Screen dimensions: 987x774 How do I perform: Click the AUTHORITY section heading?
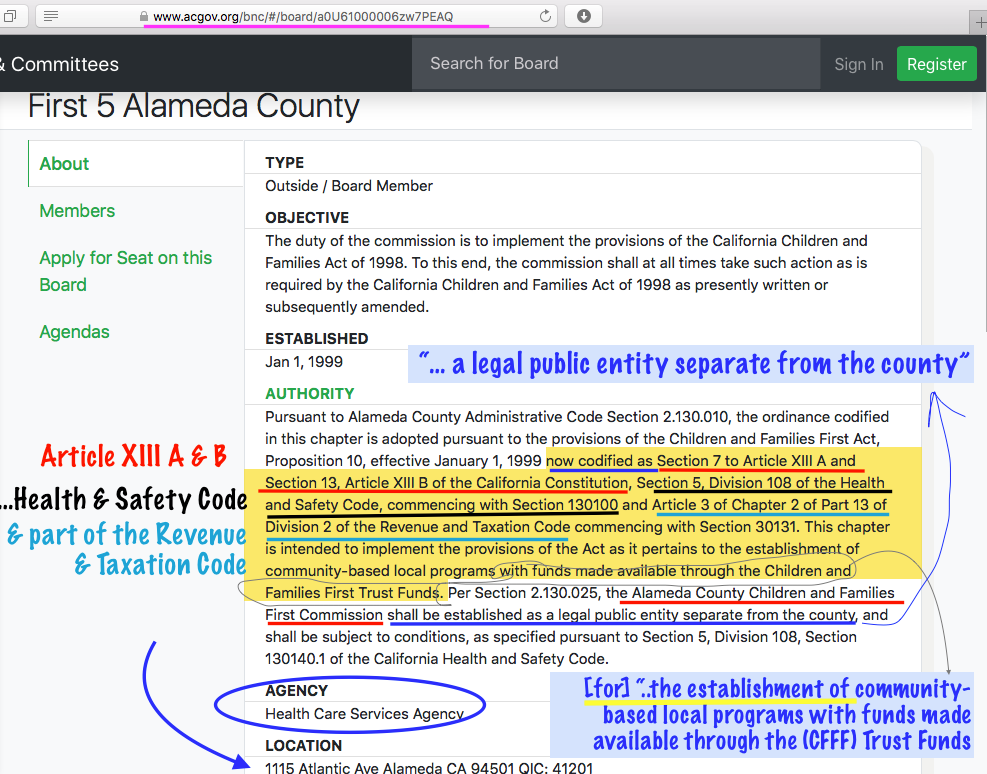tap(309, 394)
